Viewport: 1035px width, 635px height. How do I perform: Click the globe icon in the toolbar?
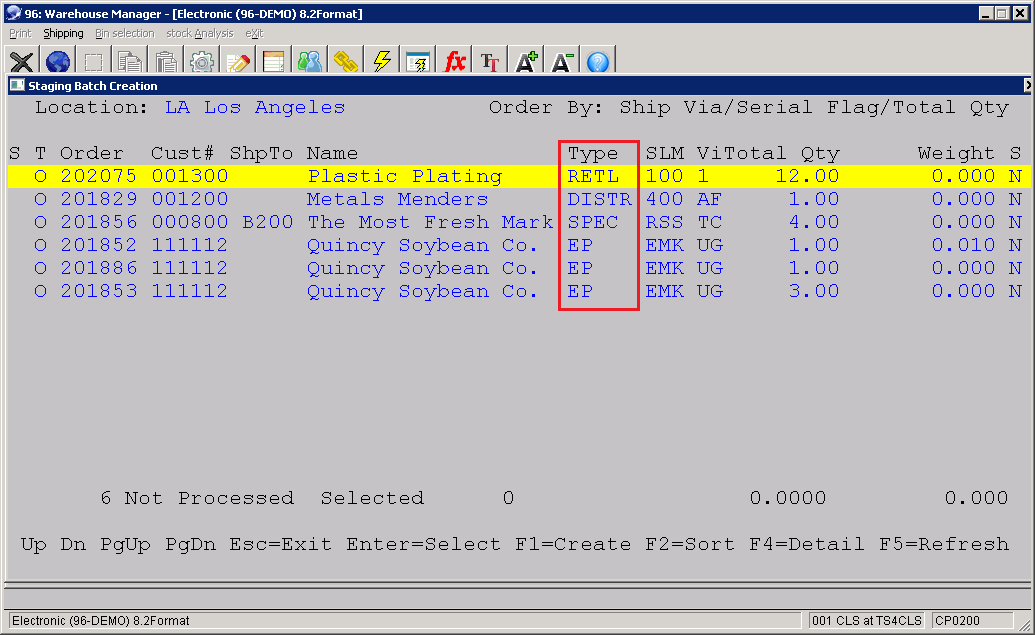tap(58, 62)
